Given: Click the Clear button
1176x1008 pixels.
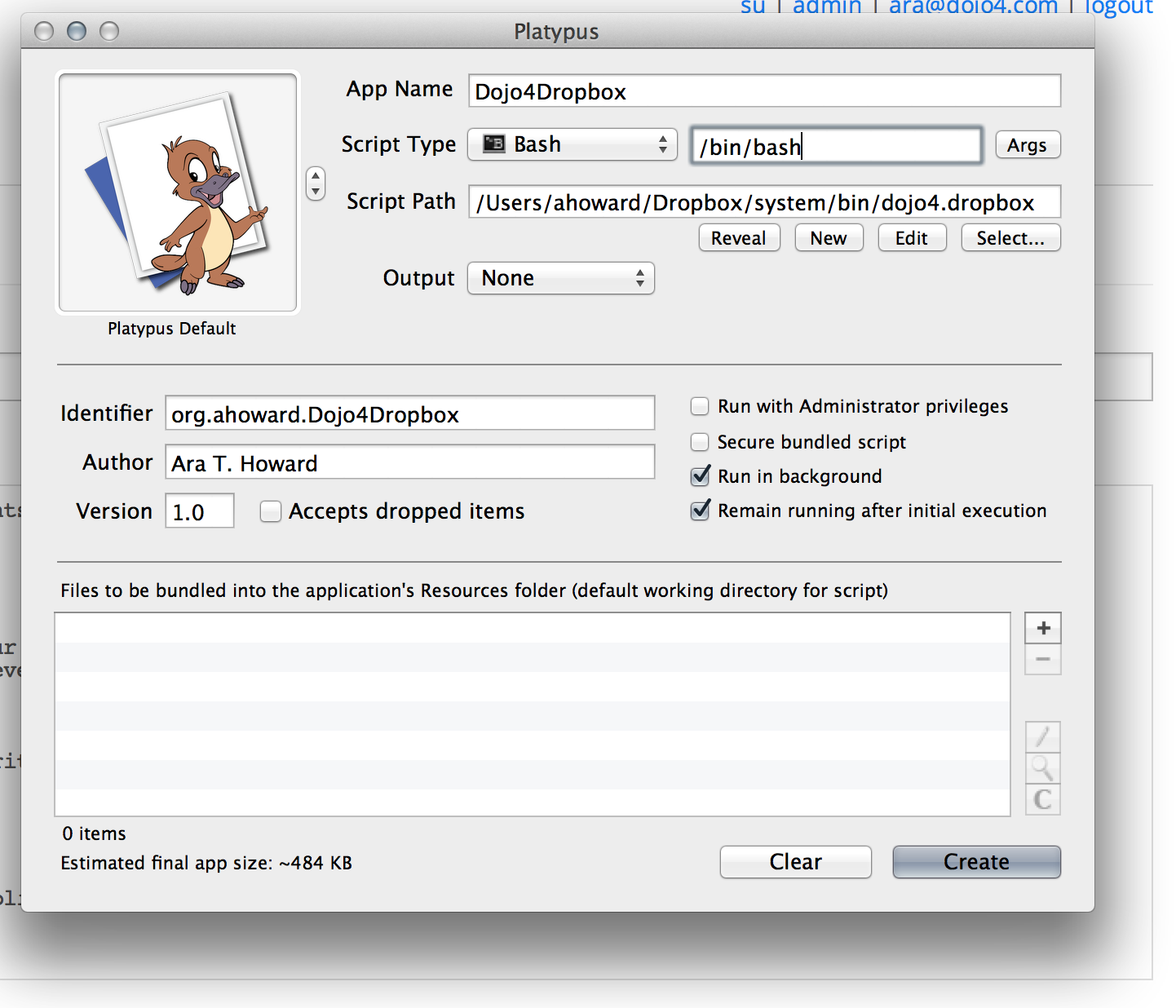Looking at the screenshot, I should tap(796, 862).
